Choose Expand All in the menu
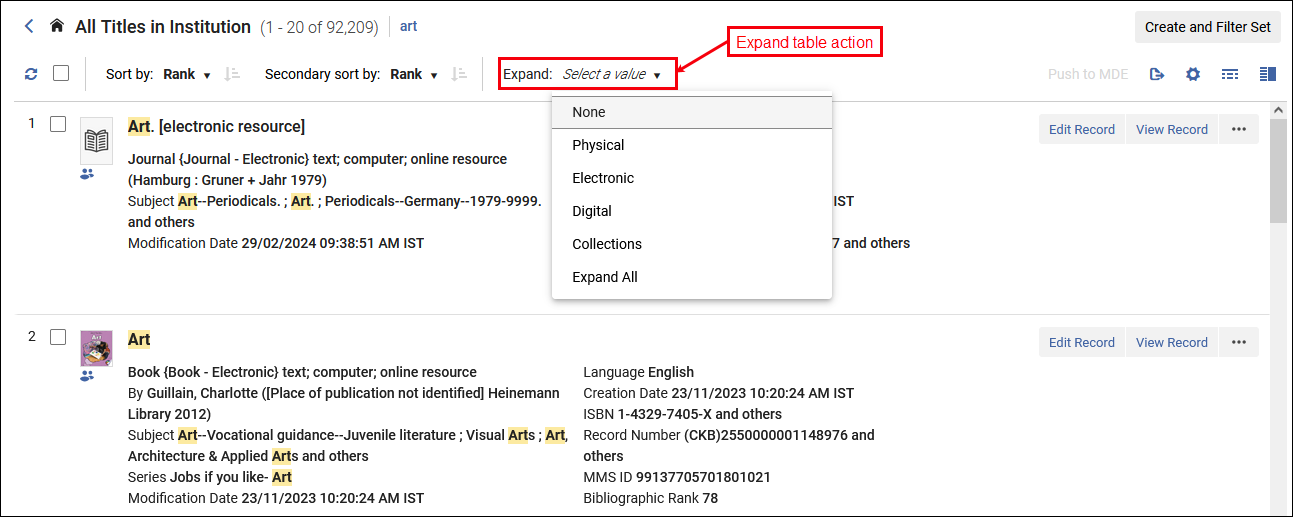Screen dimensions: 1293x517 click(x=692, y=277)
